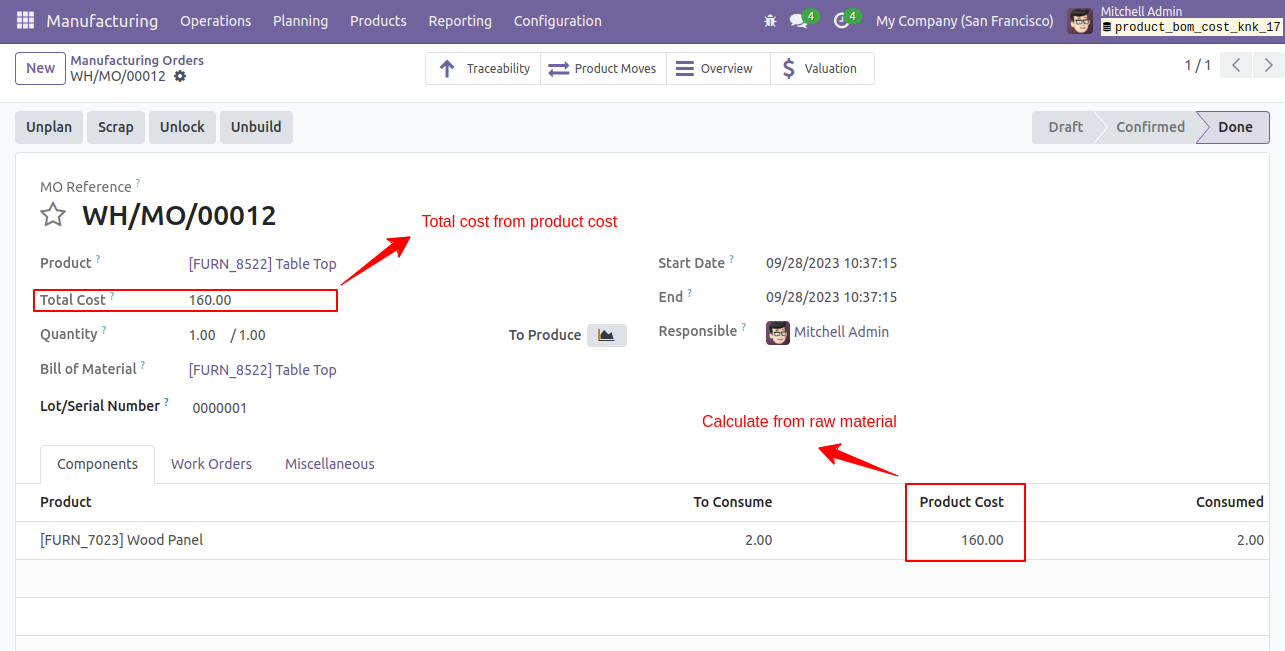Open Manufacturing Orders breadcrumb link

click(137, 61)
